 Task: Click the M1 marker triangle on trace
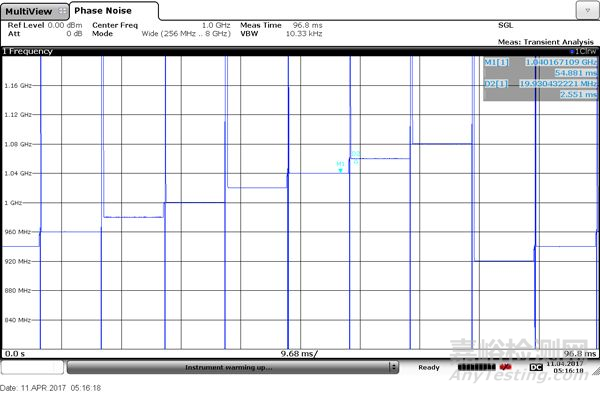click(340, 170)
